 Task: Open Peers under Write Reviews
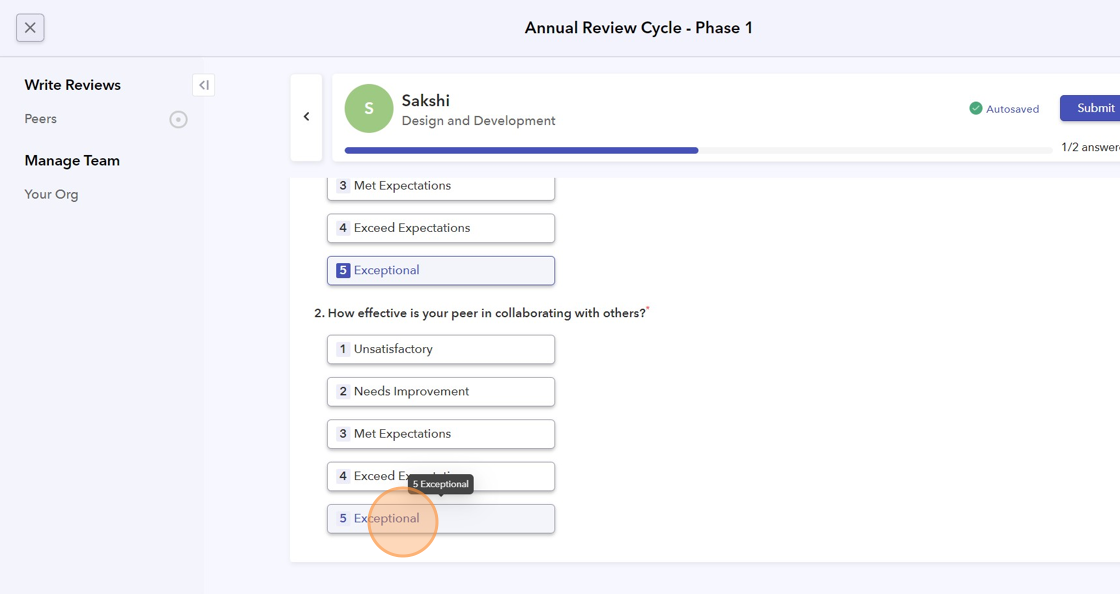pyautogui.click(x=41, y=119)
